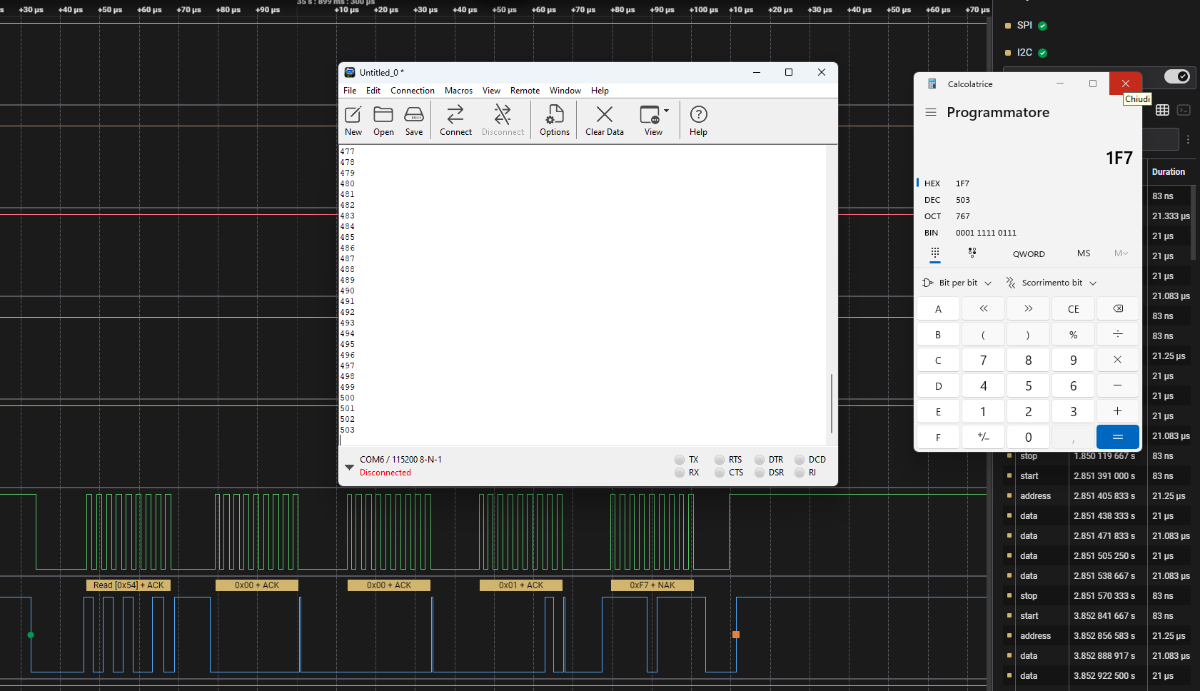Image resolution: width=1200 pixels, height=691 pixels.
Task: Switch to the bit toggling keypad icon
Action: coord(972,253)
